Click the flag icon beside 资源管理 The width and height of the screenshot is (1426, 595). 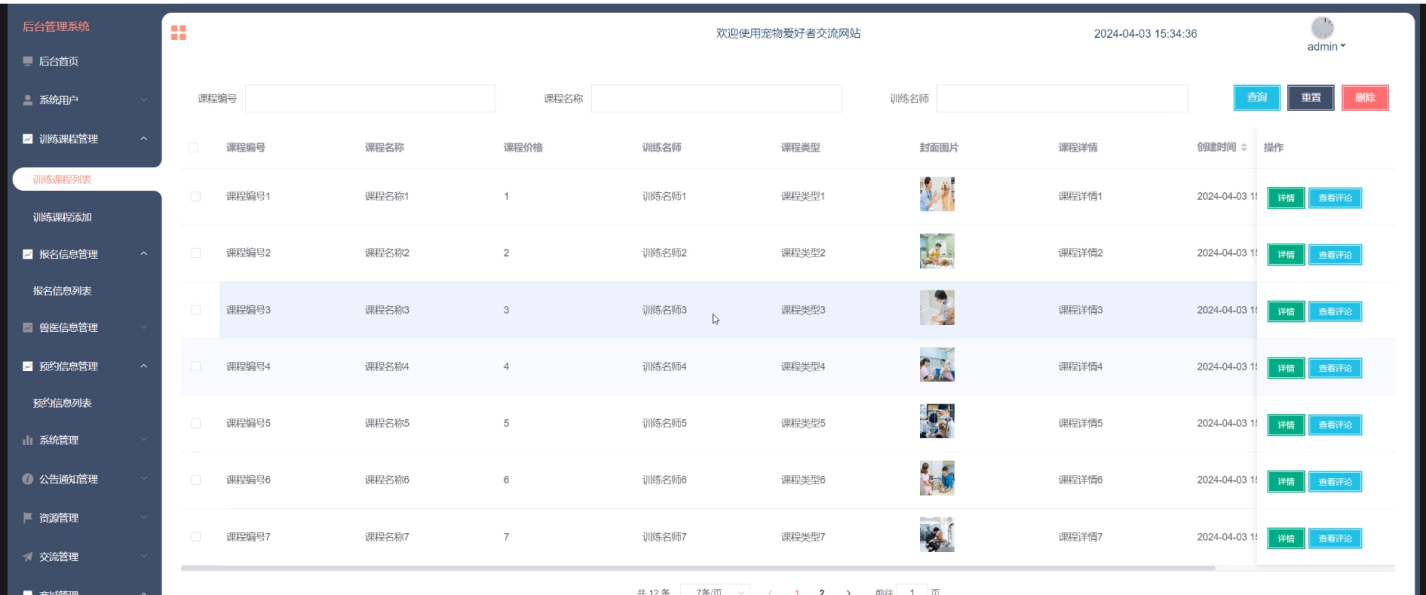tap(28, 518)
